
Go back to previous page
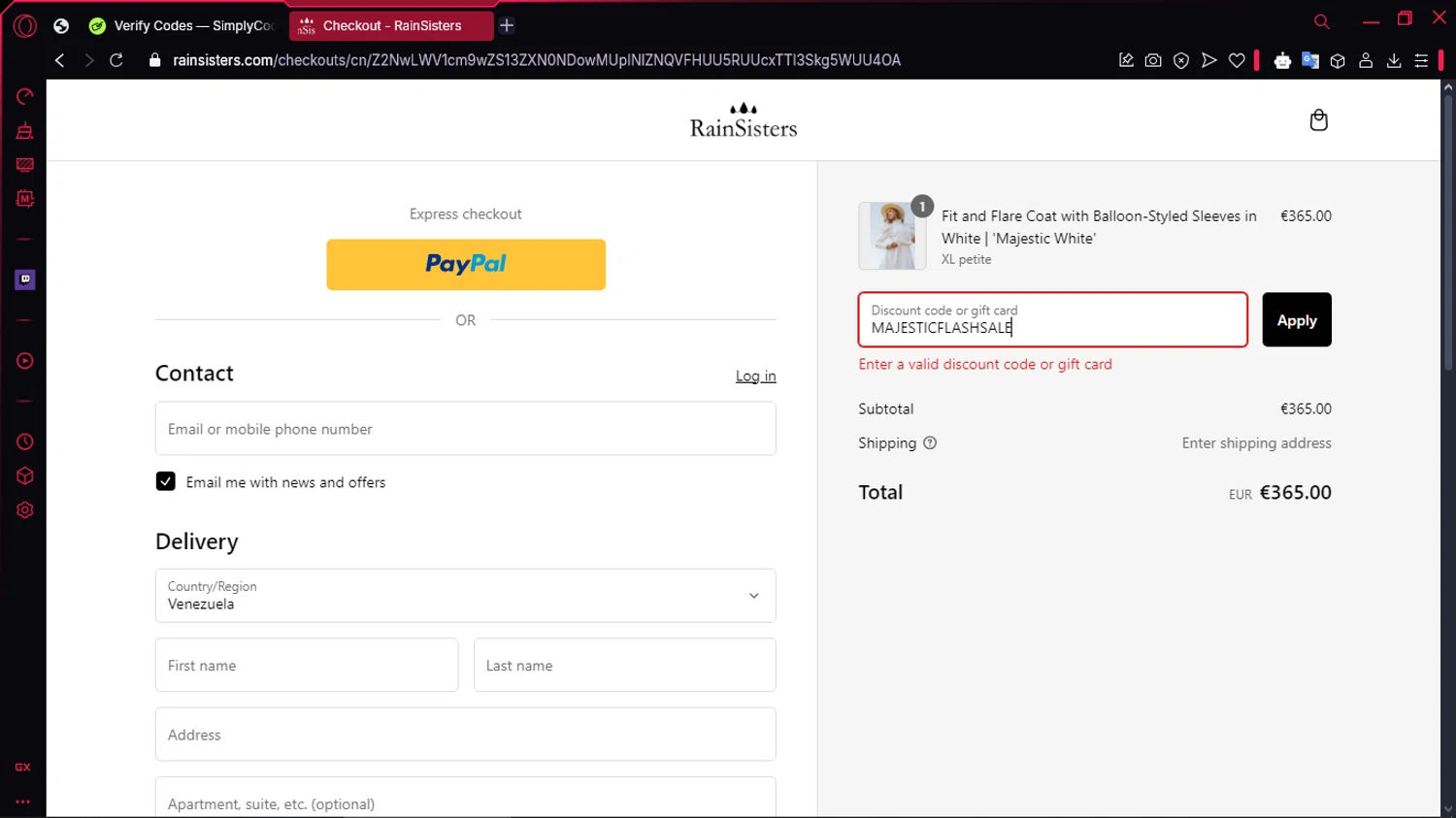(60, 60)
